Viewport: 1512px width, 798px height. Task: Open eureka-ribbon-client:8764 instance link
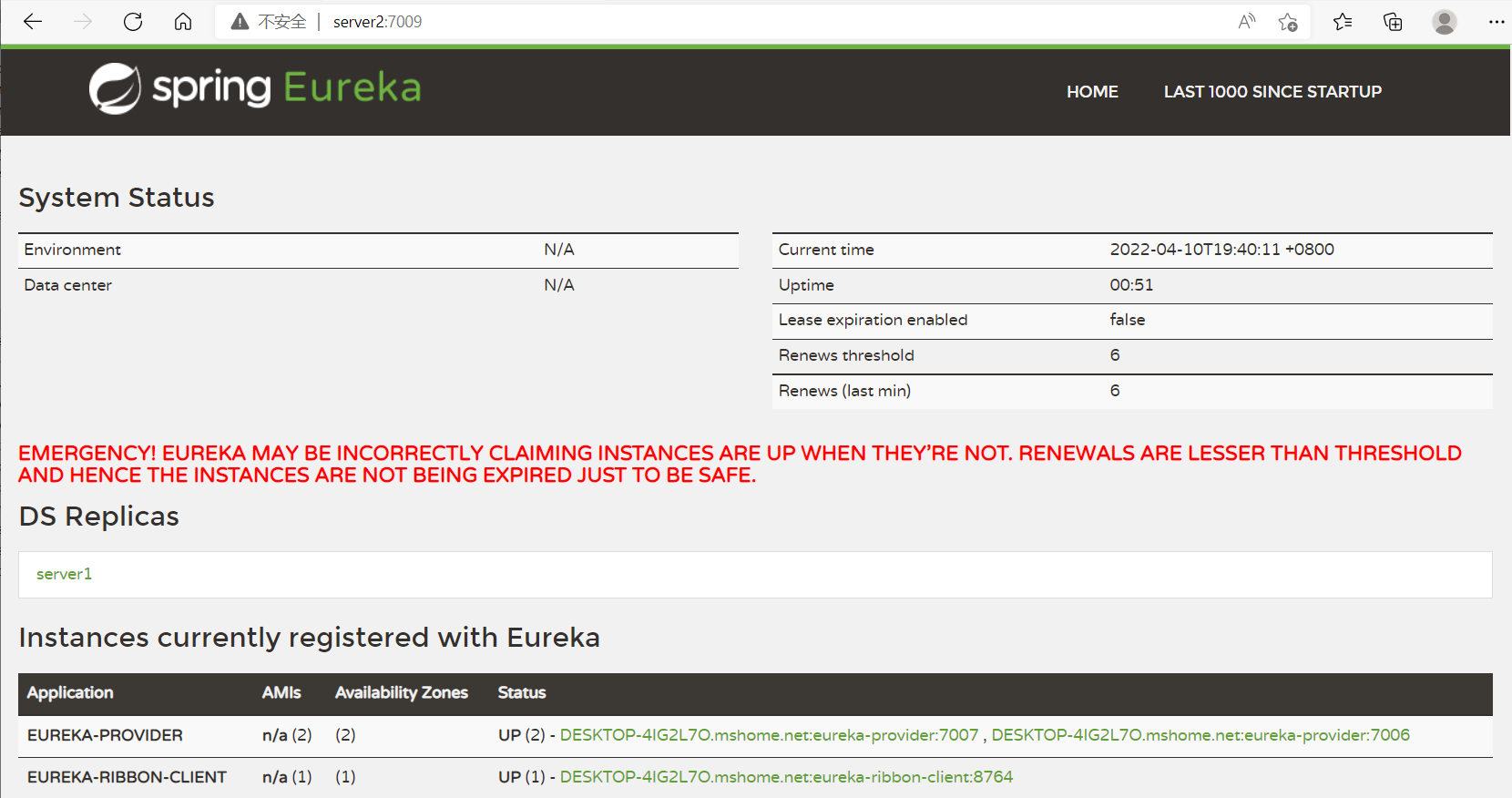pyautogui.click(x=786, y=777)
